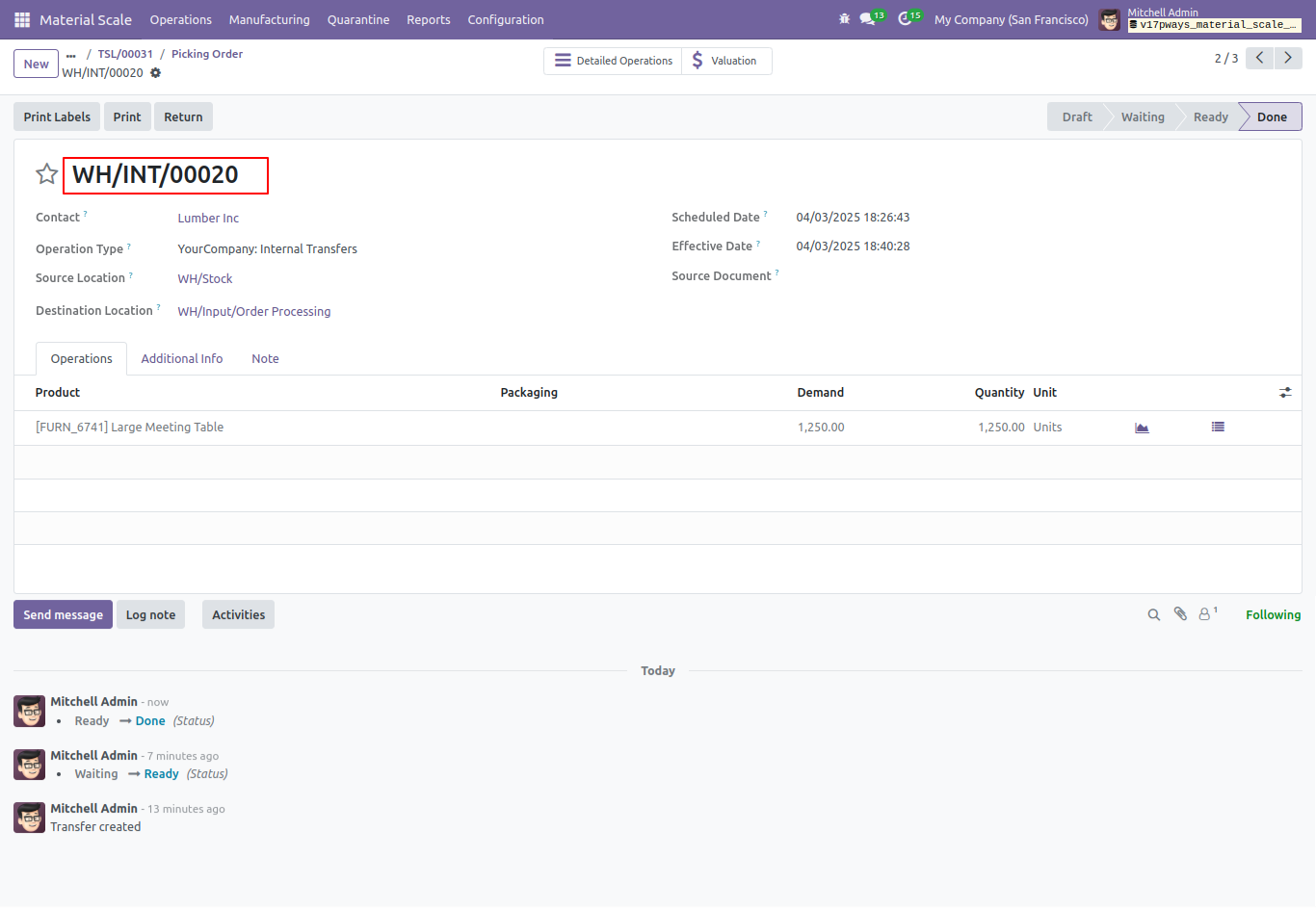Screen dimensions: 1316x908
Task: Expand the breadcrumb ellipsis menu
Action: point(71,54)
